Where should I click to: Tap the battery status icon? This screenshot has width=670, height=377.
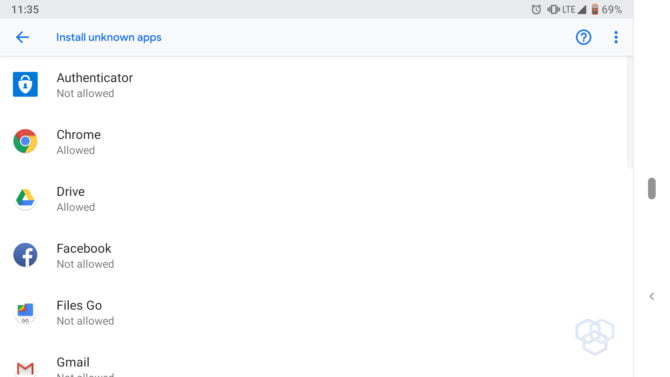[594, 9]
